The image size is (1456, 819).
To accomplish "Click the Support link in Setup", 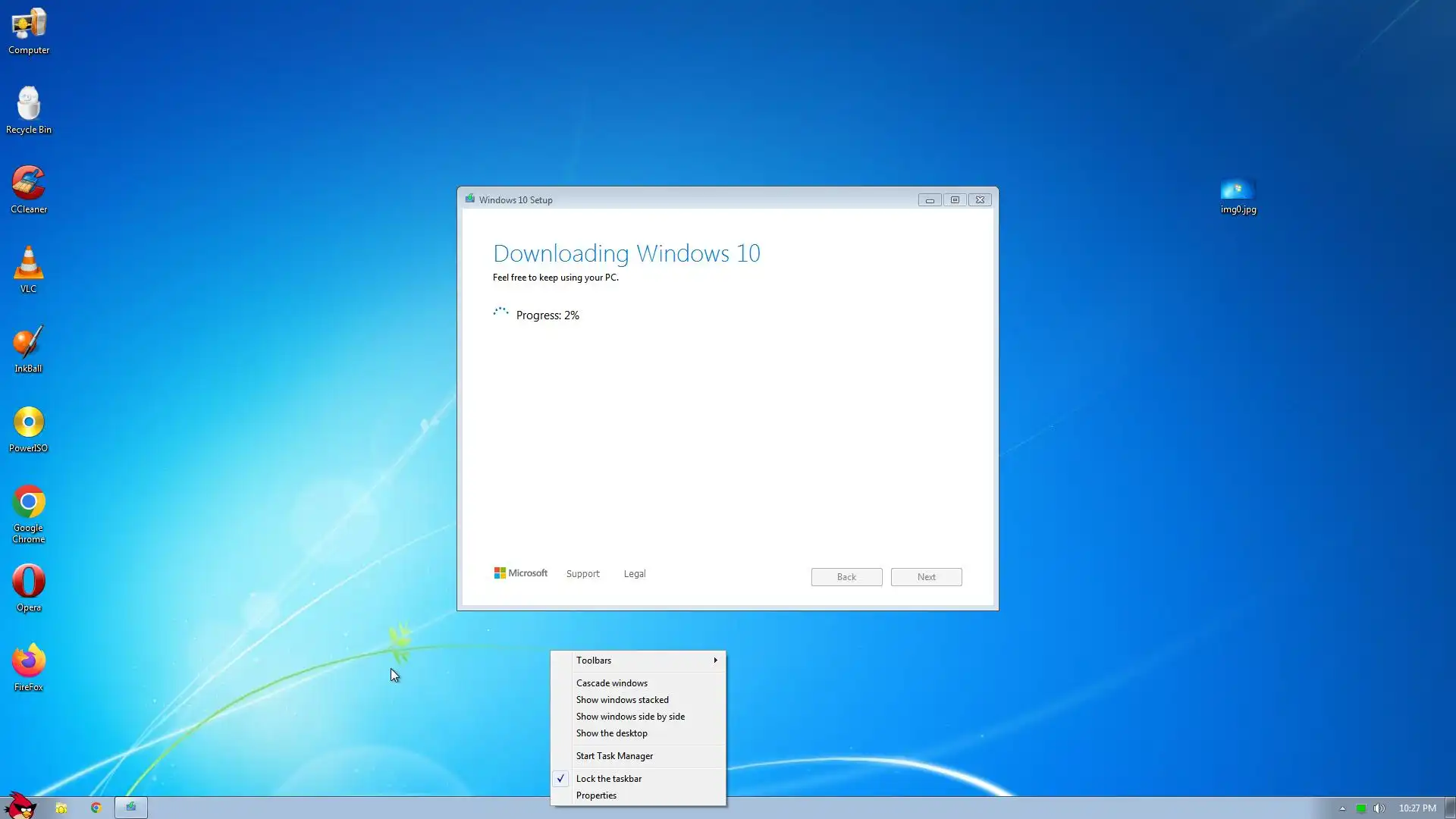I will (582, 574).
